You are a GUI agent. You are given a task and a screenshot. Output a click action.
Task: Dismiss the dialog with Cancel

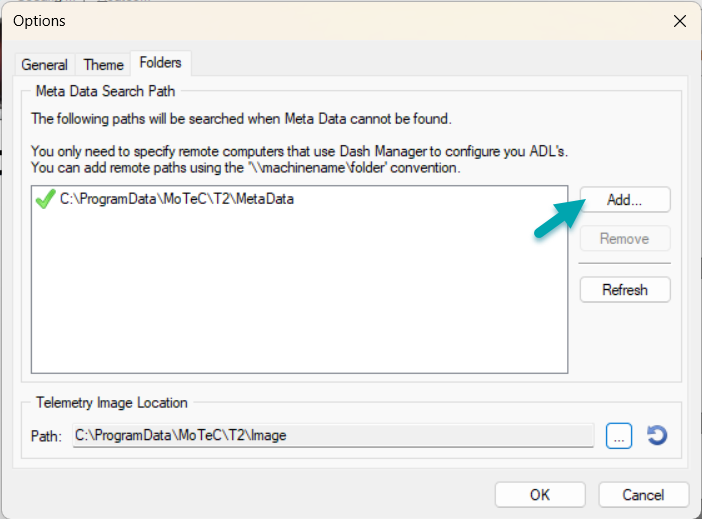coord(643,495)
